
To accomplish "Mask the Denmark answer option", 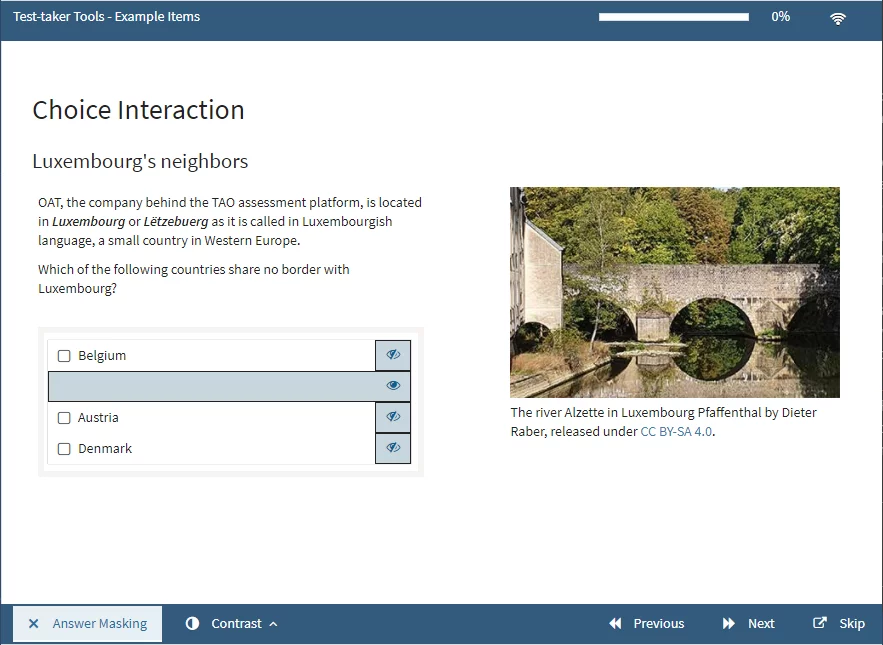I will [393, 448].
